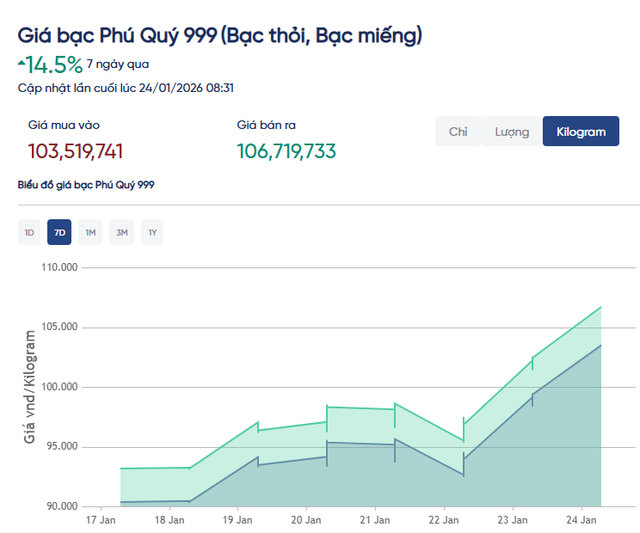Click the 24 Jan x-axis label
This screenshot has width=640, height=533.
click(580, 520)
